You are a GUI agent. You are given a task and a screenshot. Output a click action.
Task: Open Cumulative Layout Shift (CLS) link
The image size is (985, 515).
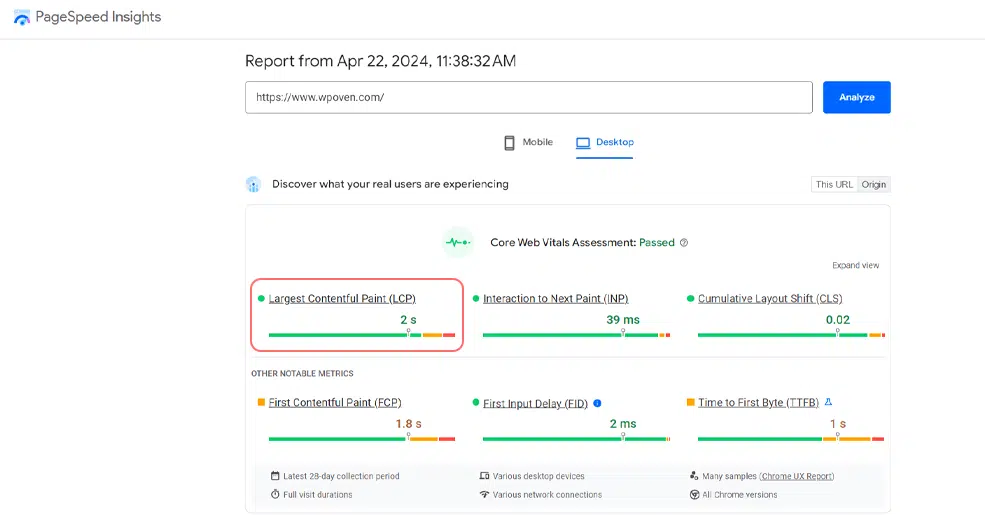pos(770,299)
